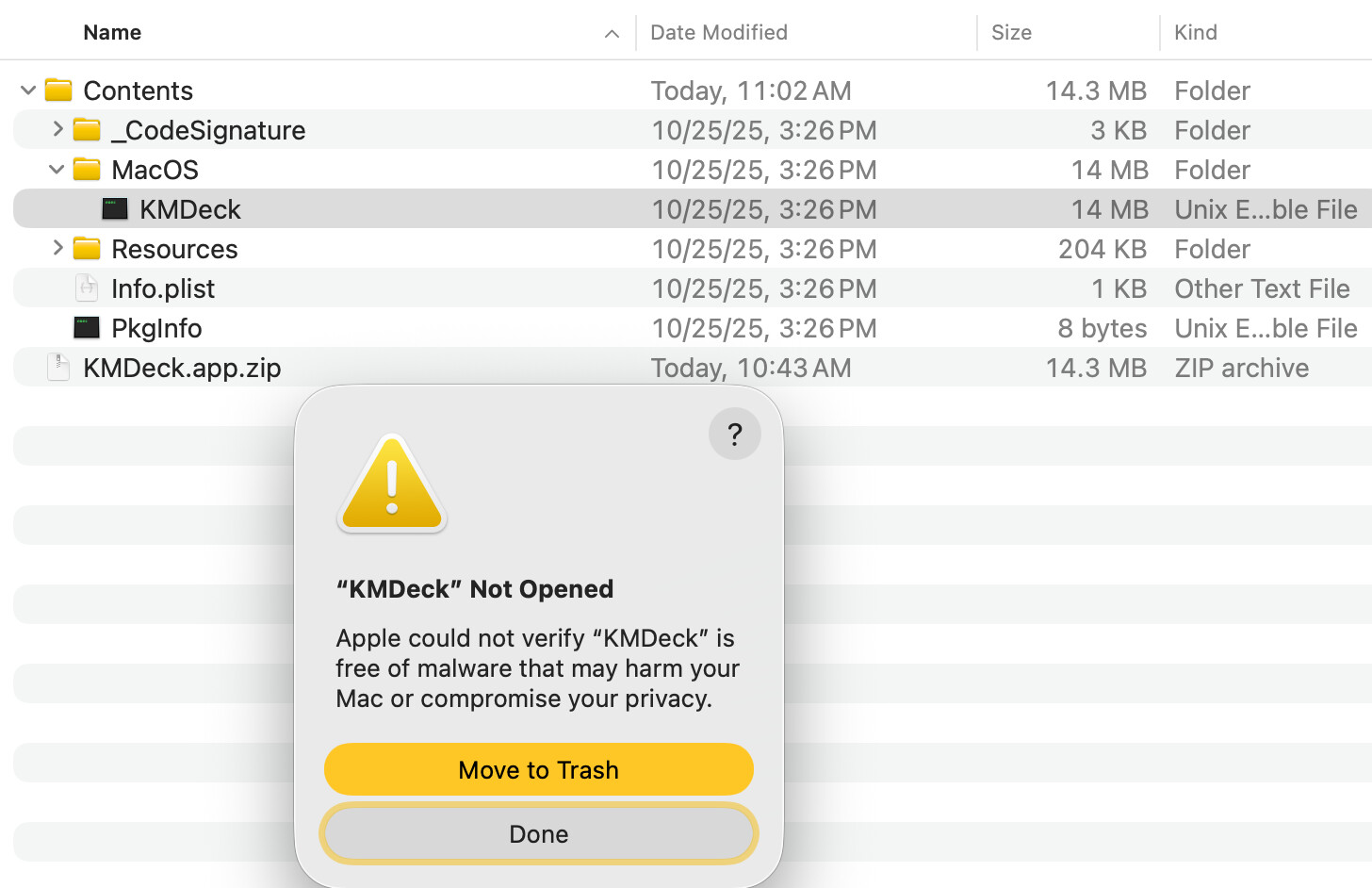Viewport: 1372px width, 888px height.
Task: Collapse the MacOS folder disclosure arrow
Action: (x=57, y=170)
